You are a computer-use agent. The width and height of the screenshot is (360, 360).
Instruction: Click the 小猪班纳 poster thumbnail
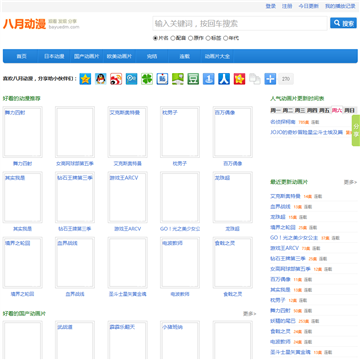click(x=180, y=339)
